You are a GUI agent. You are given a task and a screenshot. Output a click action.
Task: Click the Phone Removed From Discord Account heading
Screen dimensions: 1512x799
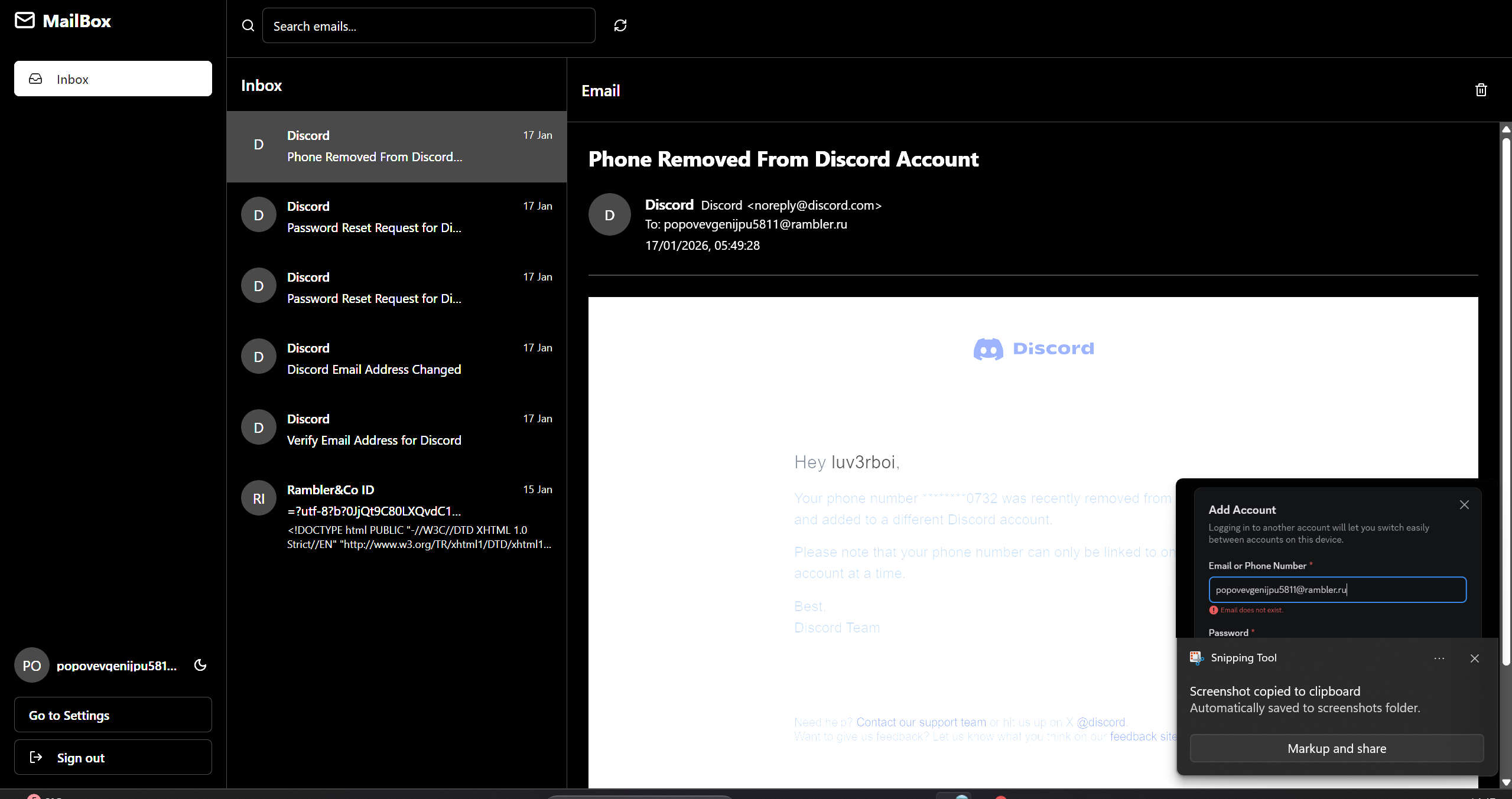click(x=783, y=159)
